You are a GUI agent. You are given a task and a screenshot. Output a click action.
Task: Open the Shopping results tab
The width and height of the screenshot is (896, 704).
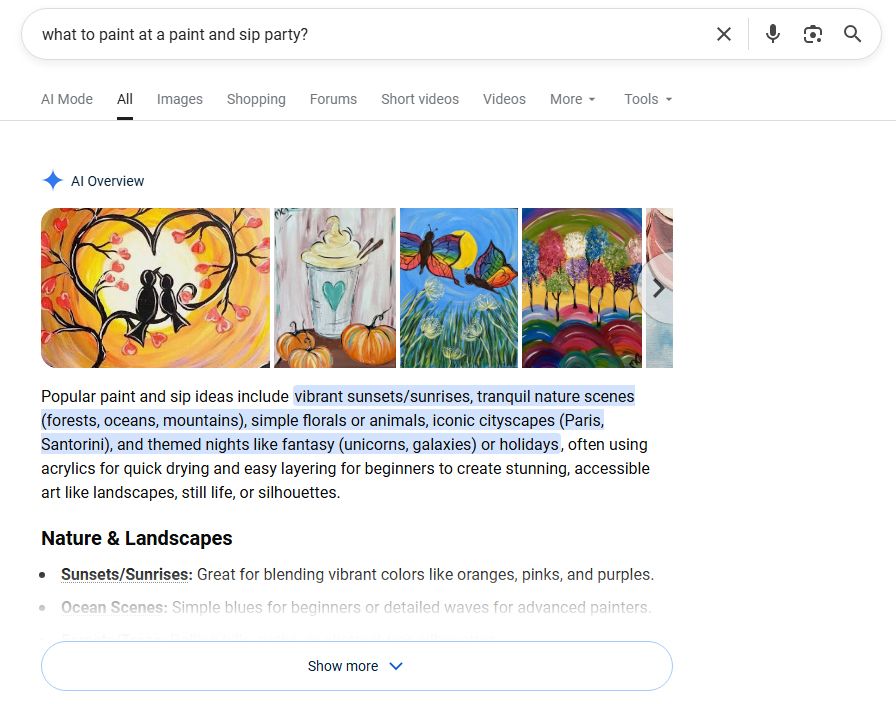256,99
